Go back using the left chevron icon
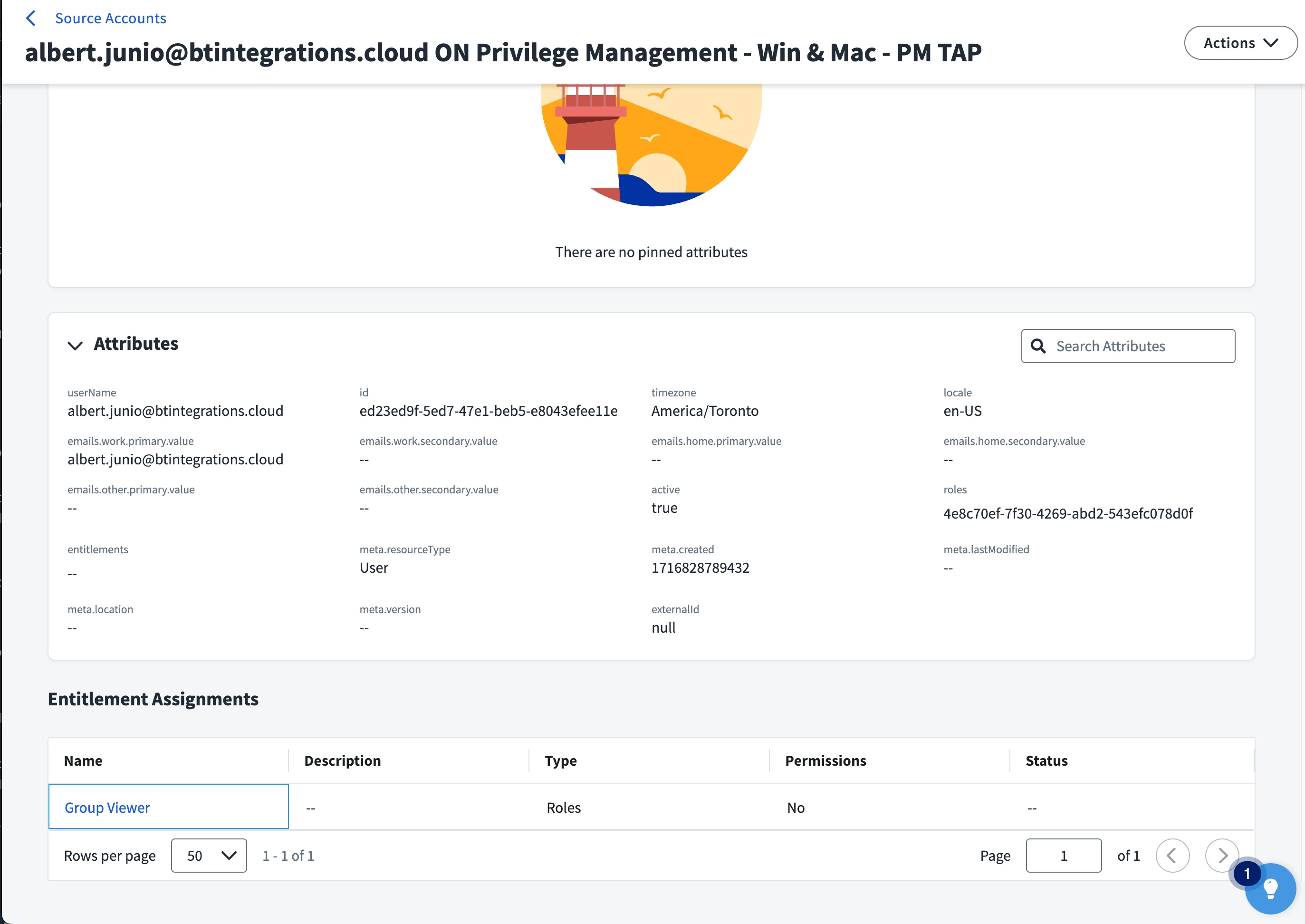 31,18
